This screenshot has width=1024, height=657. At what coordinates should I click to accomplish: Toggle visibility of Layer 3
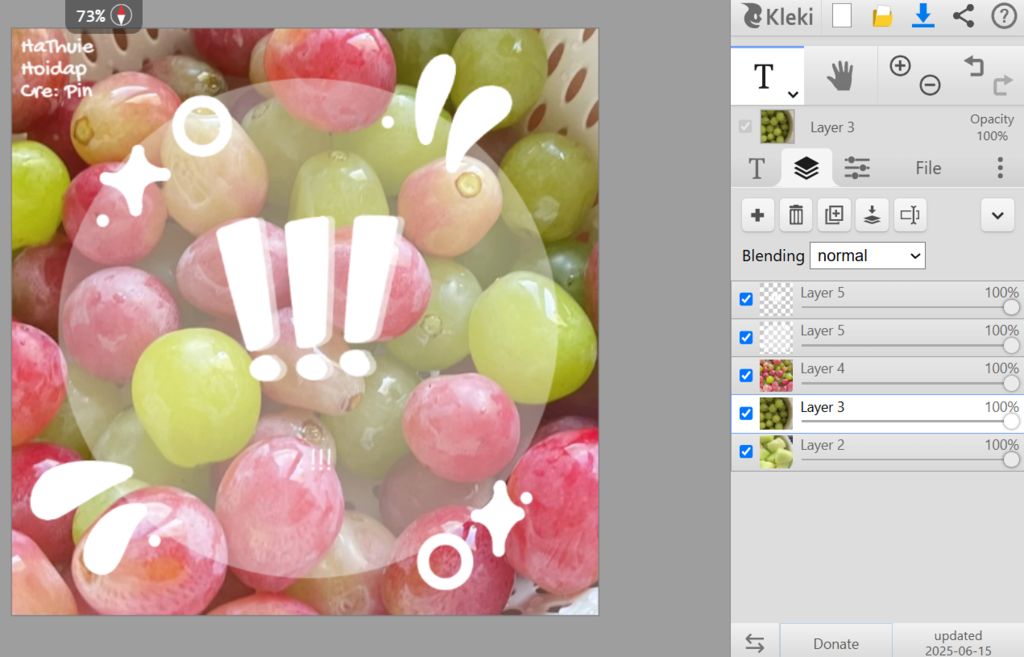[x=746, y=413]
